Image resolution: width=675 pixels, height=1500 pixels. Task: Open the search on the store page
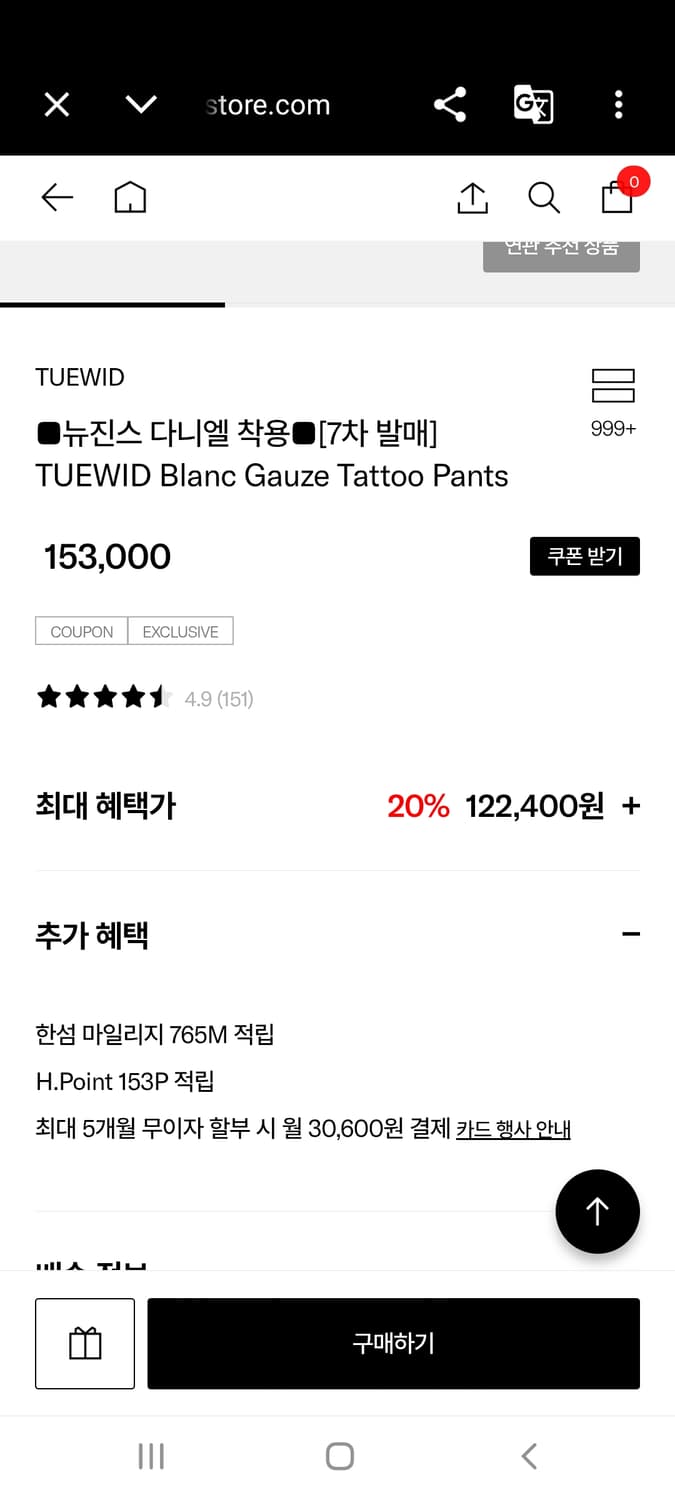543,197
